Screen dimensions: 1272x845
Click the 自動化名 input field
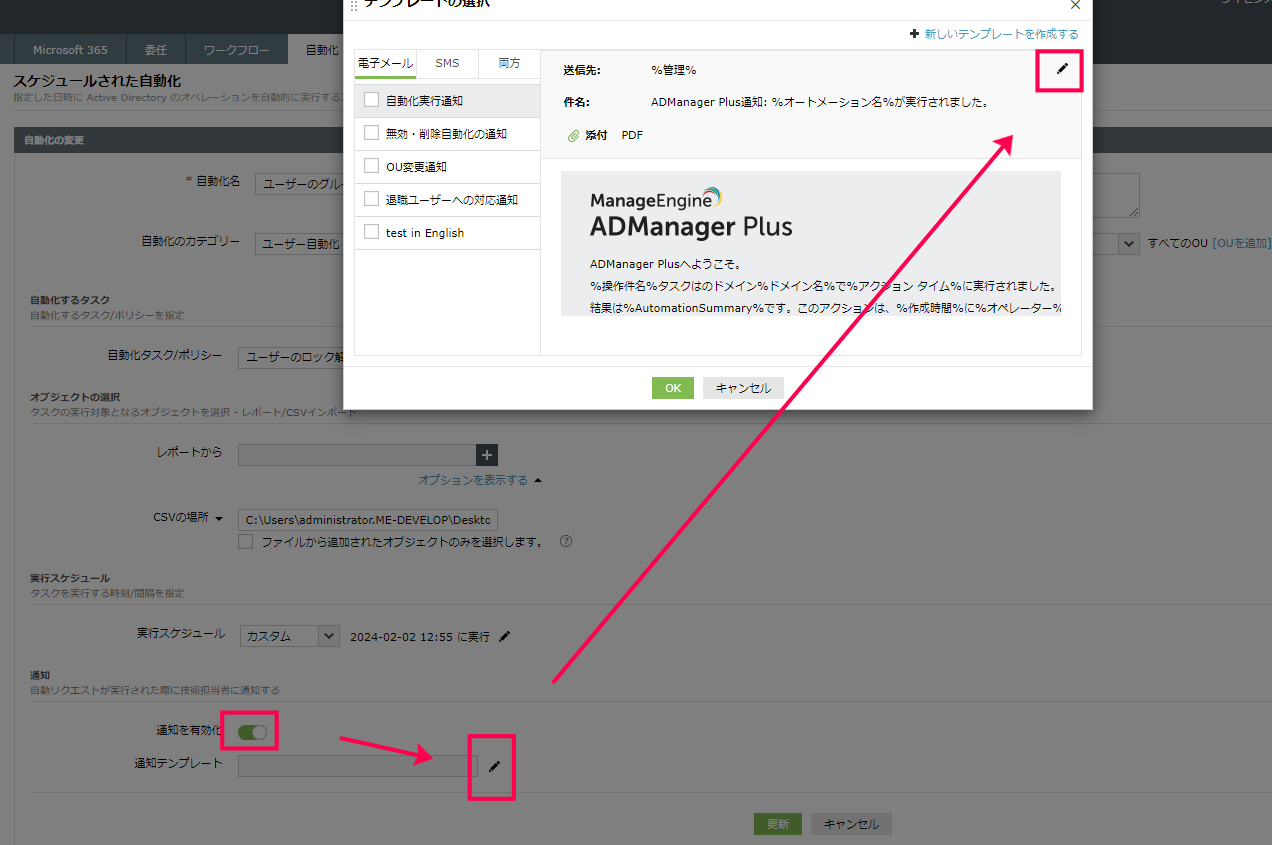tap(299, 183)
